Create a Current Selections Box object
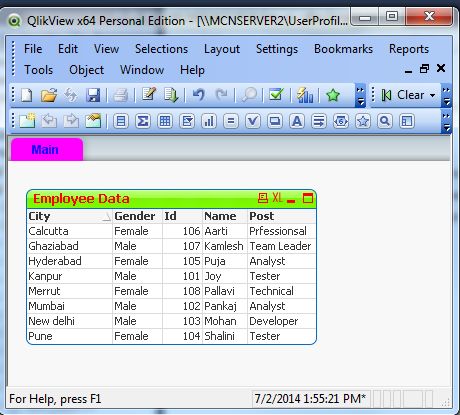460x415 pixels. click(253, 121)
